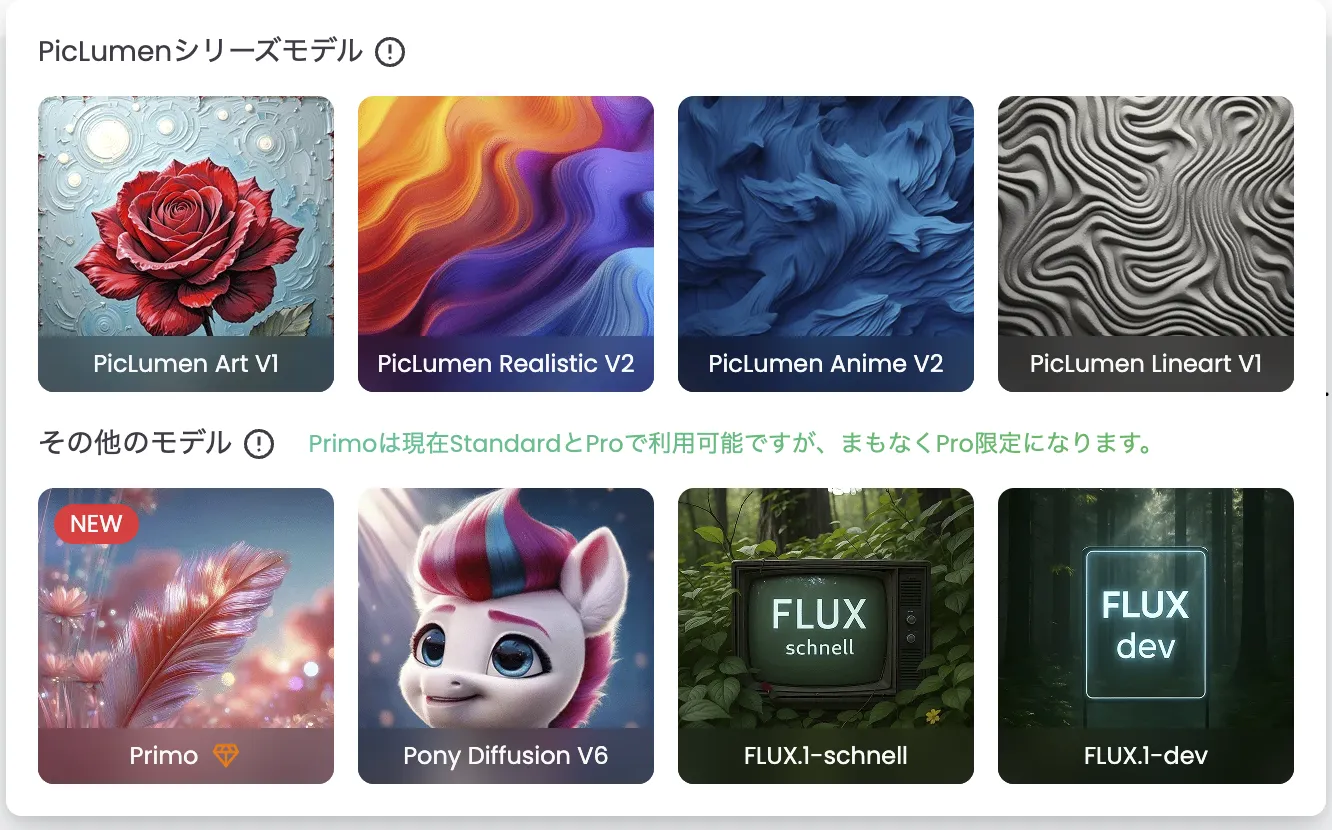Screen dimensions: 1332x830
Task: Click the red NEW badge on Primo
Action: click(96, 524)
